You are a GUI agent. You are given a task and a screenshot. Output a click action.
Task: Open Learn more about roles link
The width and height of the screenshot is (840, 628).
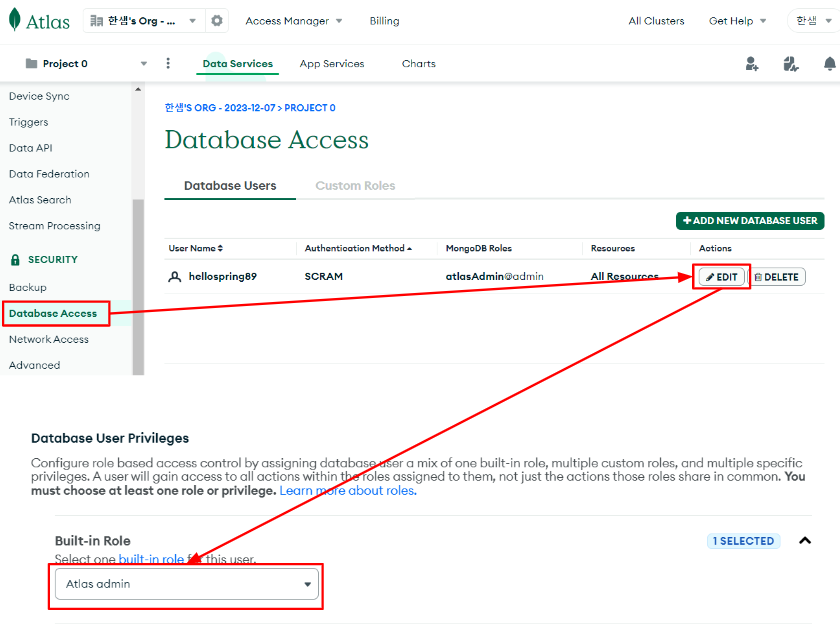tap(348, 491)
